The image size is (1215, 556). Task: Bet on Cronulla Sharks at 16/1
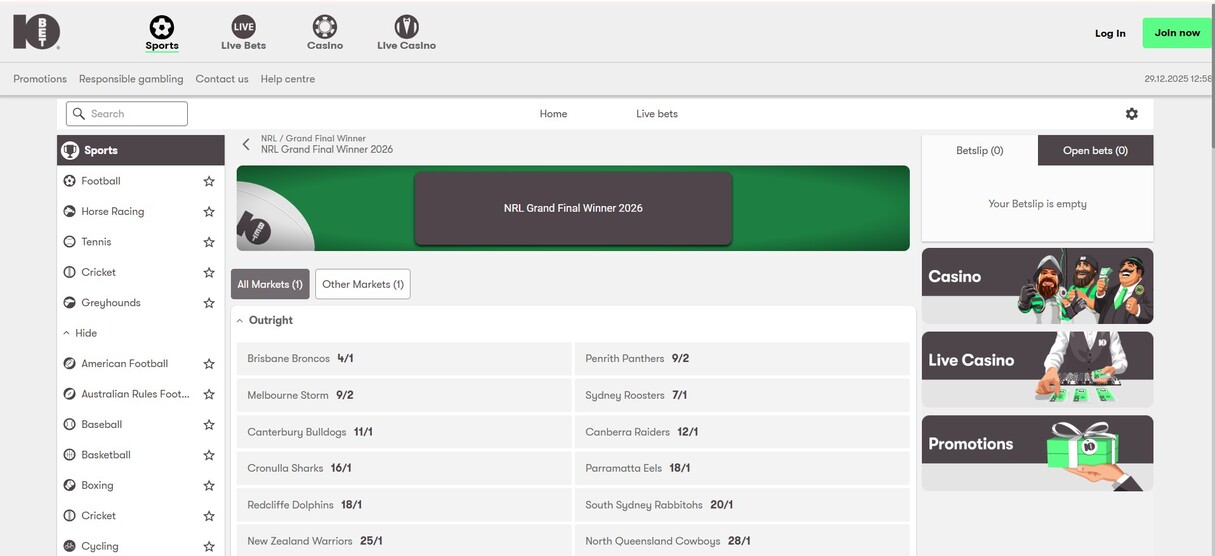pos(404,468)
